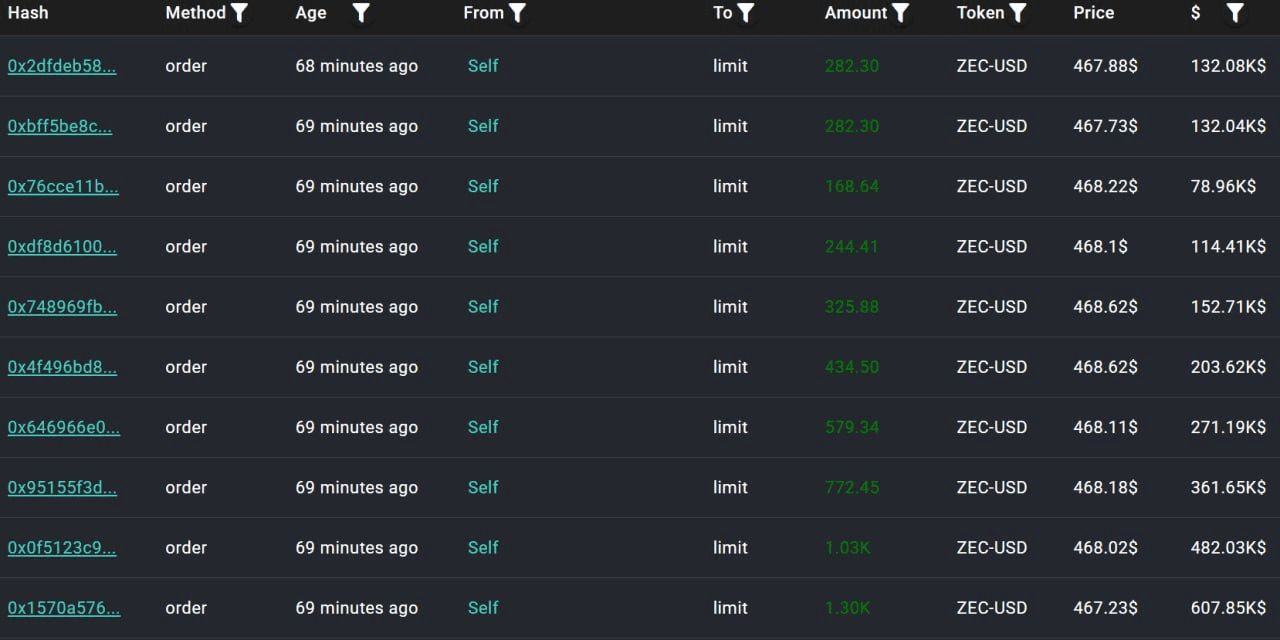Open transaction hash 0x646966e0...
The width and height of the screenshot is (1280, 640).
pyautogui.click(x=64, y=427)
